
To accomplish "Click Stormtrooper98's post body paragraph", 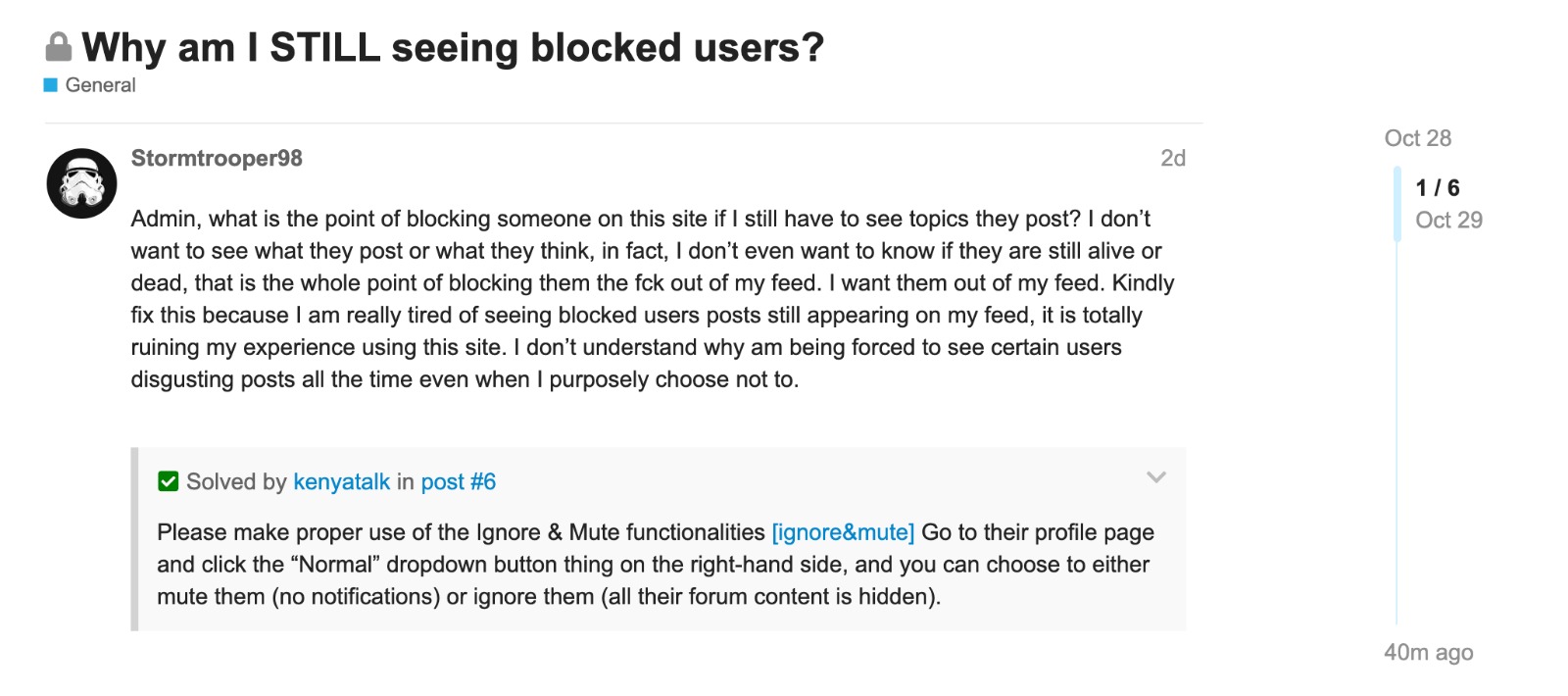I will [653, 298].
